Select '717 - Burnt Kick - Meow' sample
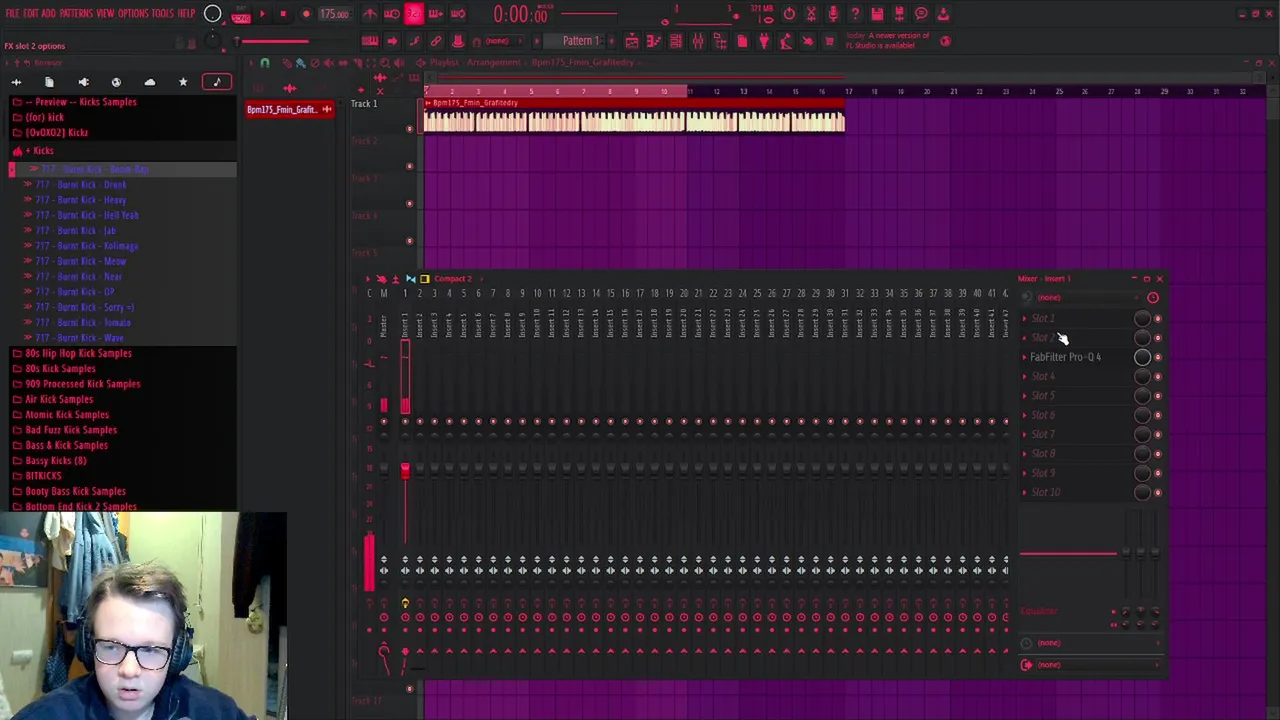 pyautogui.click(x=82, y=261)
